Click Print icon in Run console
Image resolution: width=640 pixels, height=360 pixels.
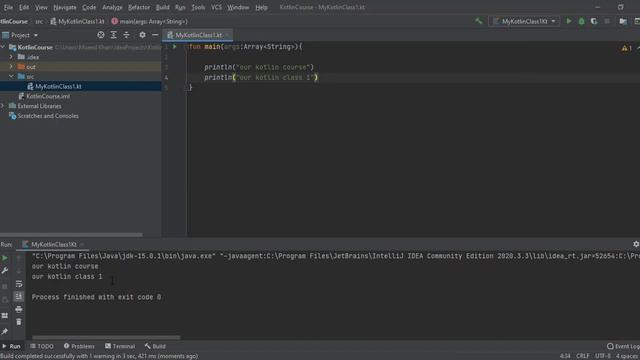pyautogui.click(x=19, y=309)
